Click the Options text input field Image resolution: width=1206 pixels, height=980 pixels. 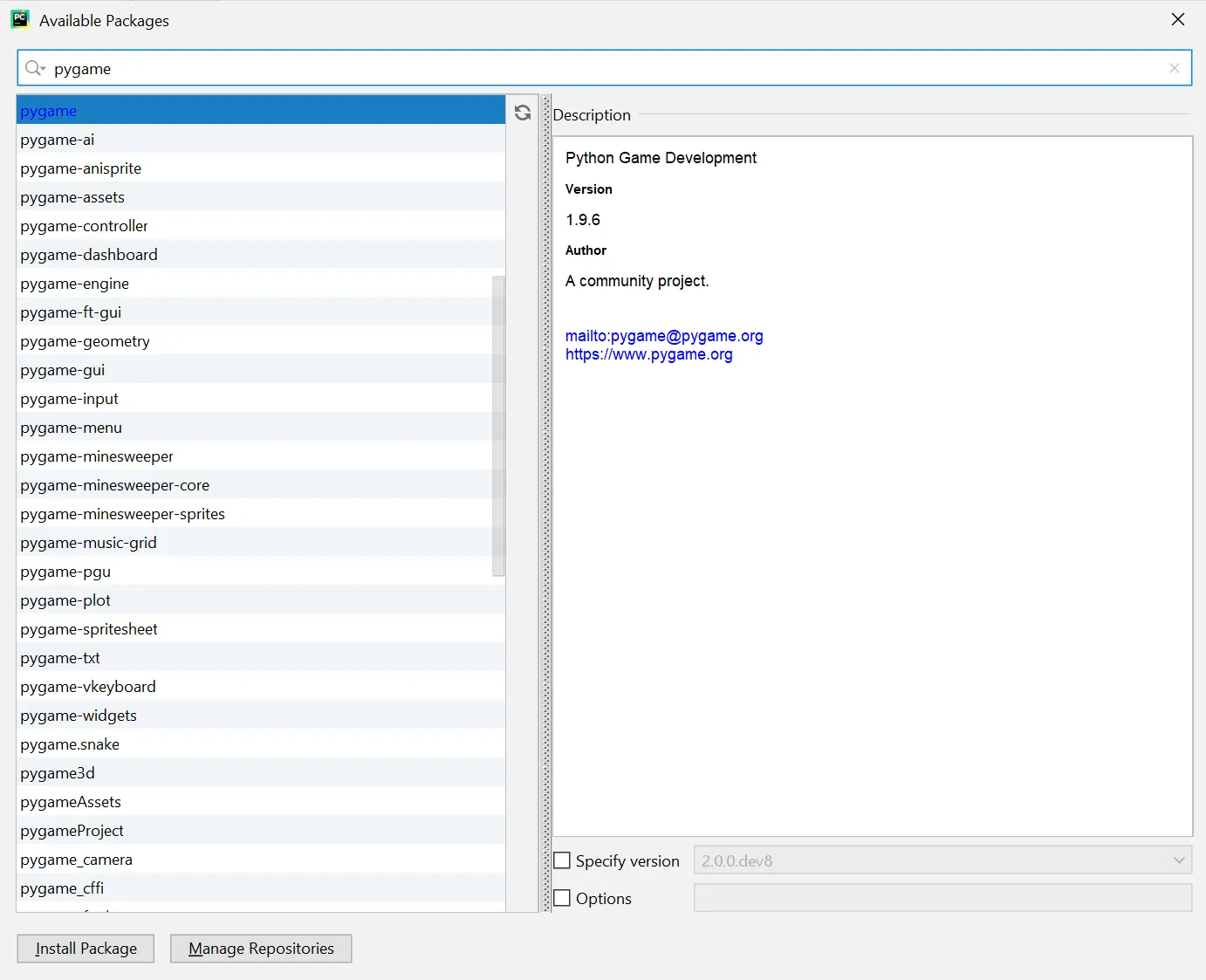[x=942, y=898]
